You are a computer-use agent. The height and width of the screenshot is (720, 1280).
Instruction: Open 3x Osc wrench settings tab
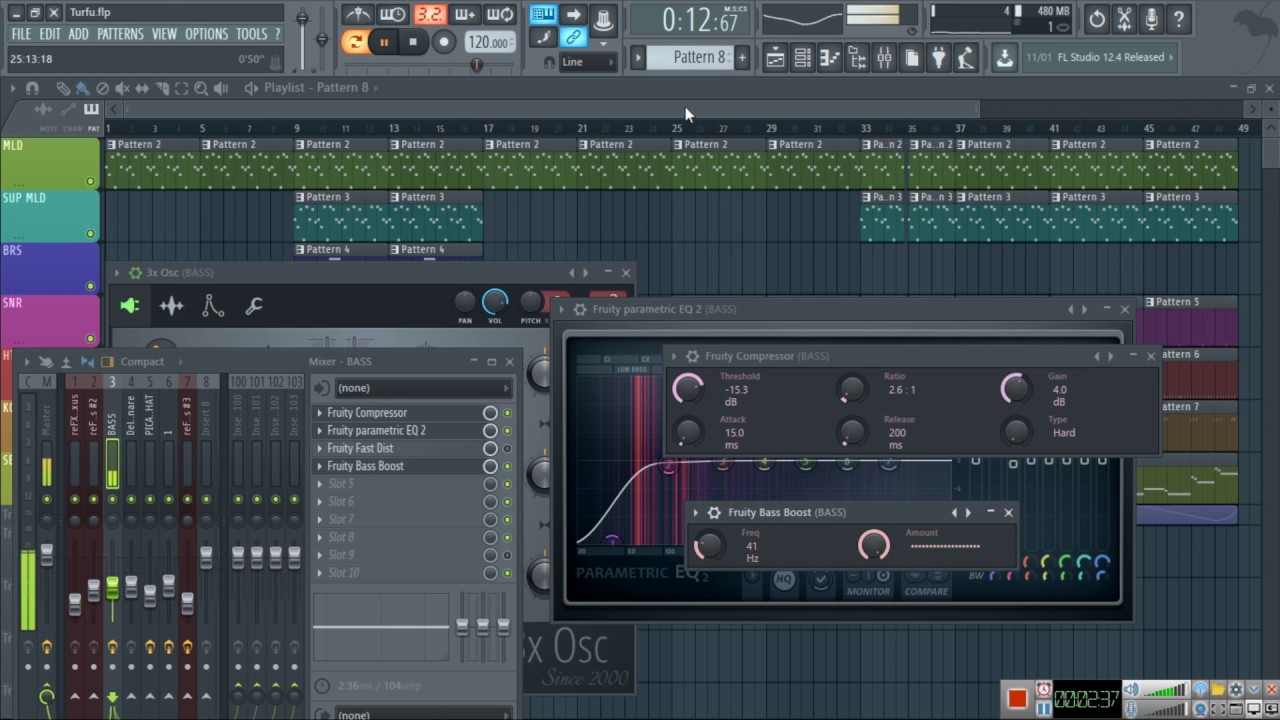[x=254, y=306]
